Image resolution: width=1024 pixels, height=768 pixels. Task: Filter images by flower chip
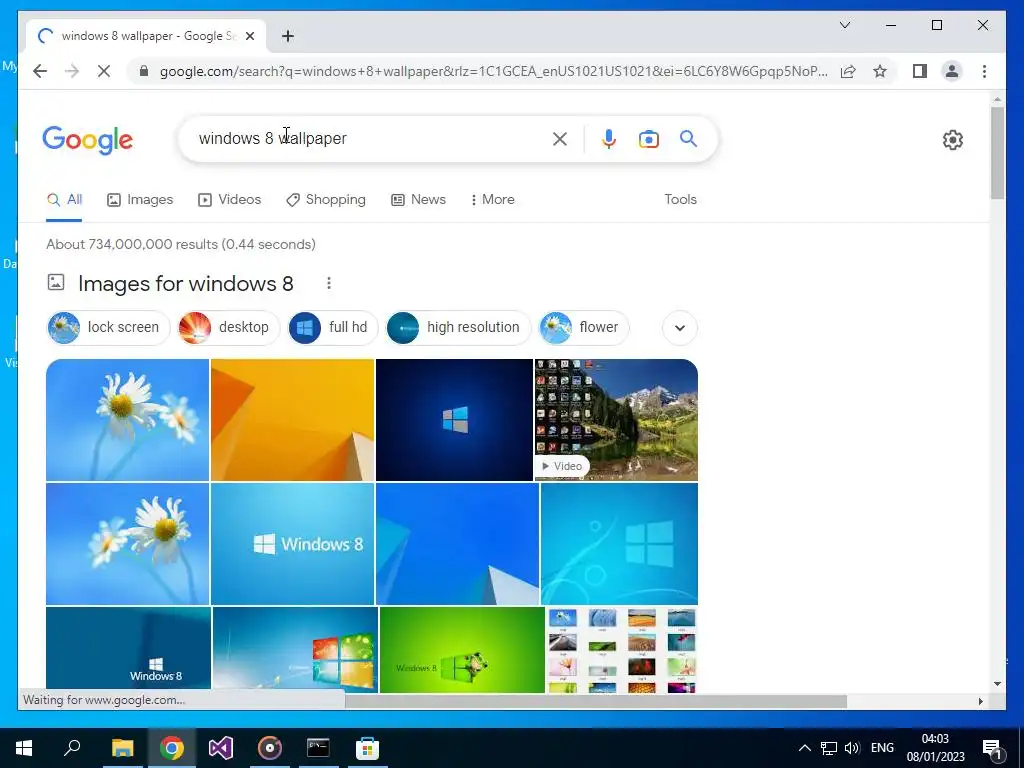584,327
